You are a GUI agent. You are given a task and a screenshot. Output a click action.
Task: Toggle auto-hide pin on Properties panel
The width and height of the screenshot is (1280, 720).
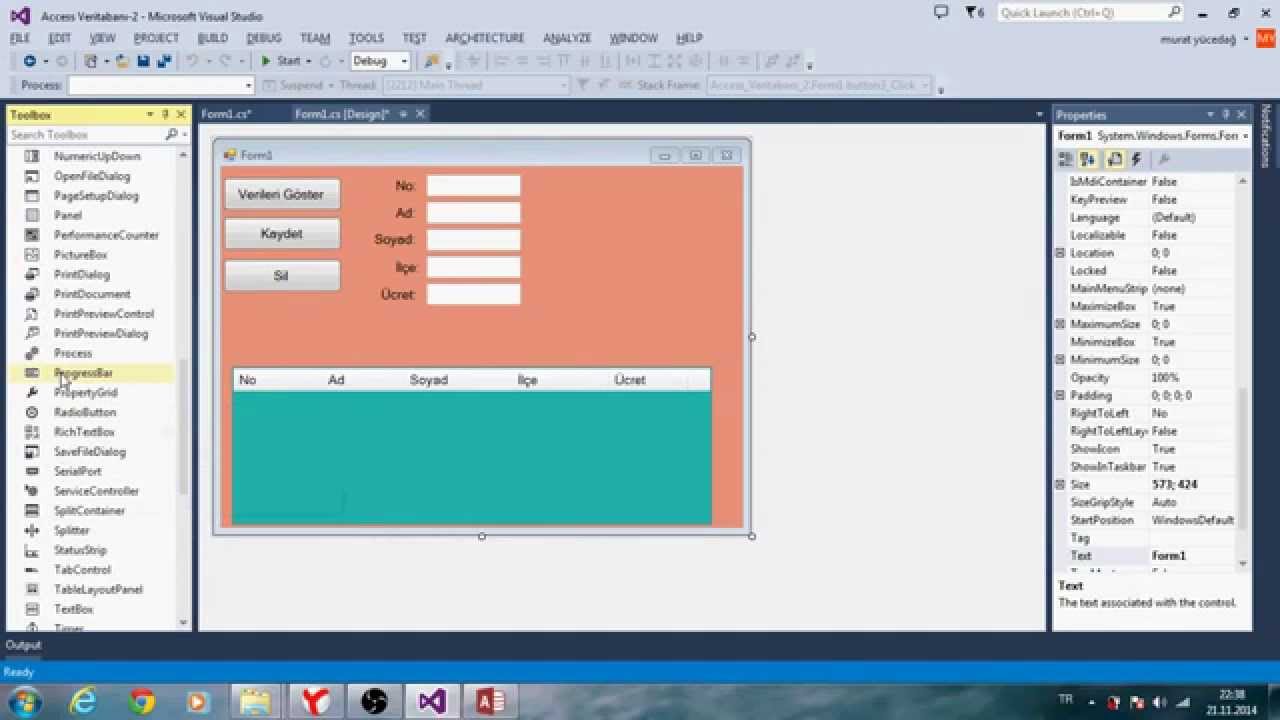[1226, 115]
